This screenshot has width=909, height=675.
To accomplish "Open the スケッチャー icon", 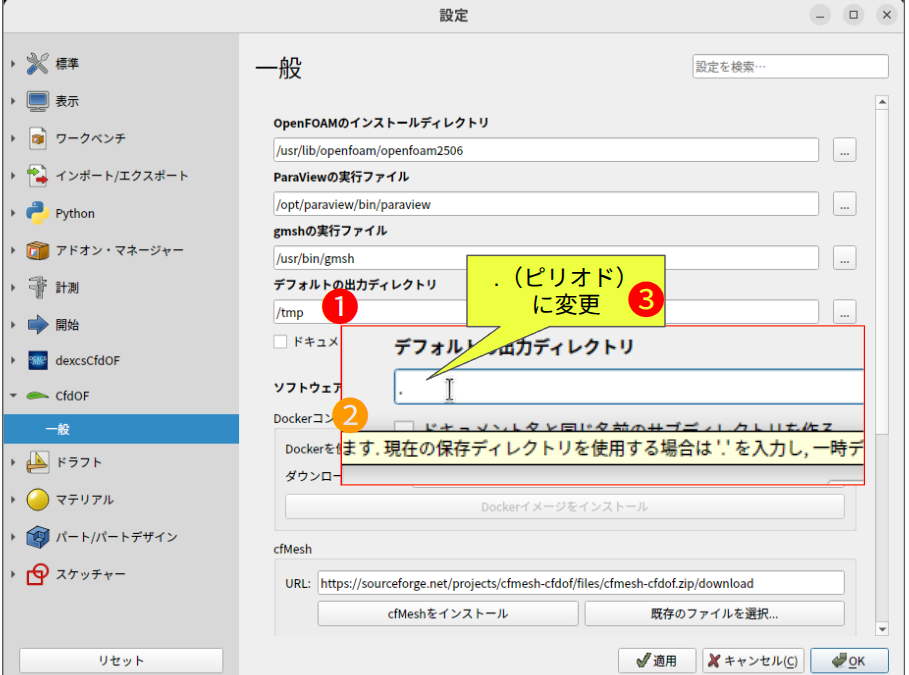I will click(38, 574).
